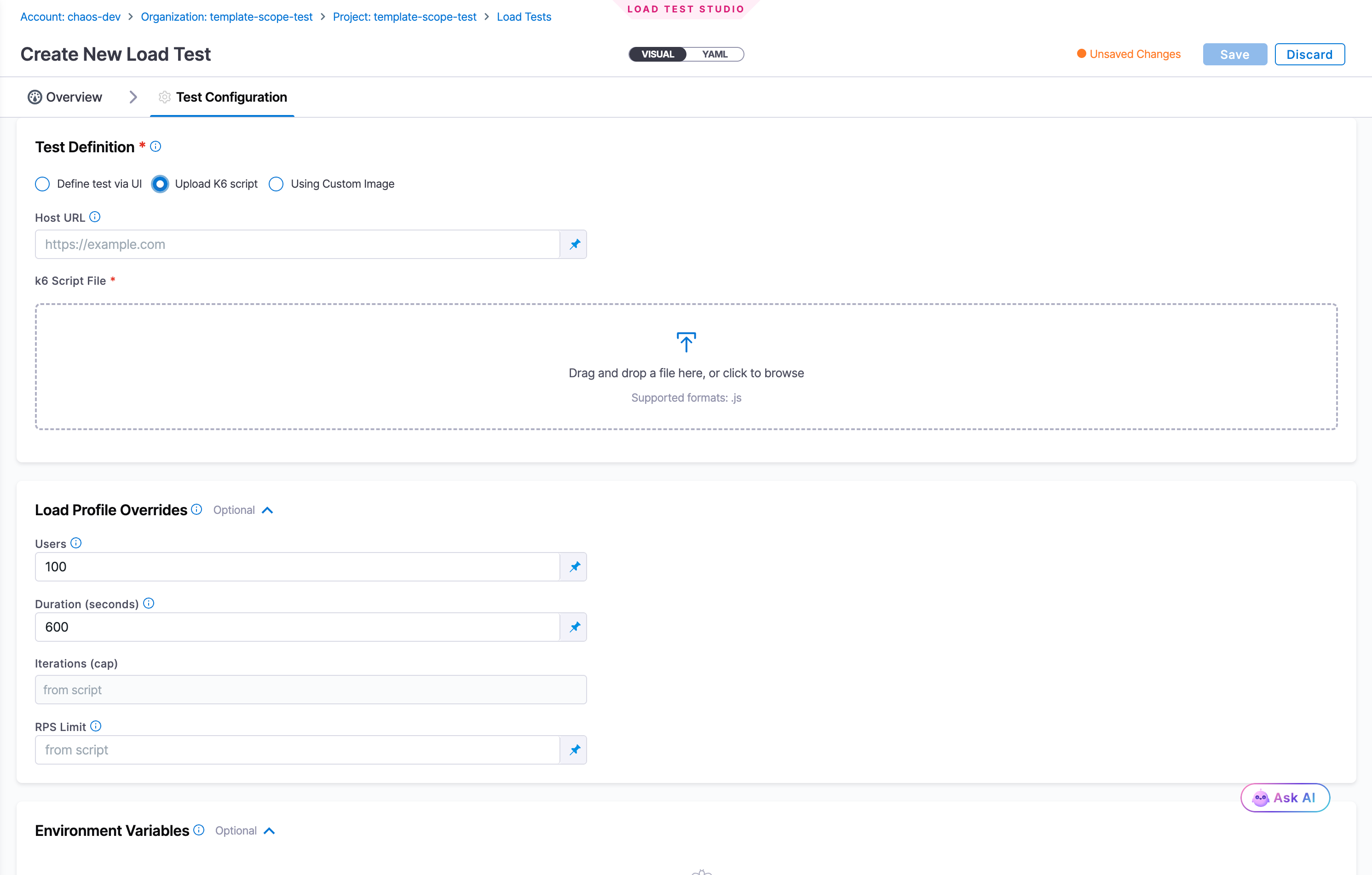
Task: Click the Save button
Action: click(1235, 54)
